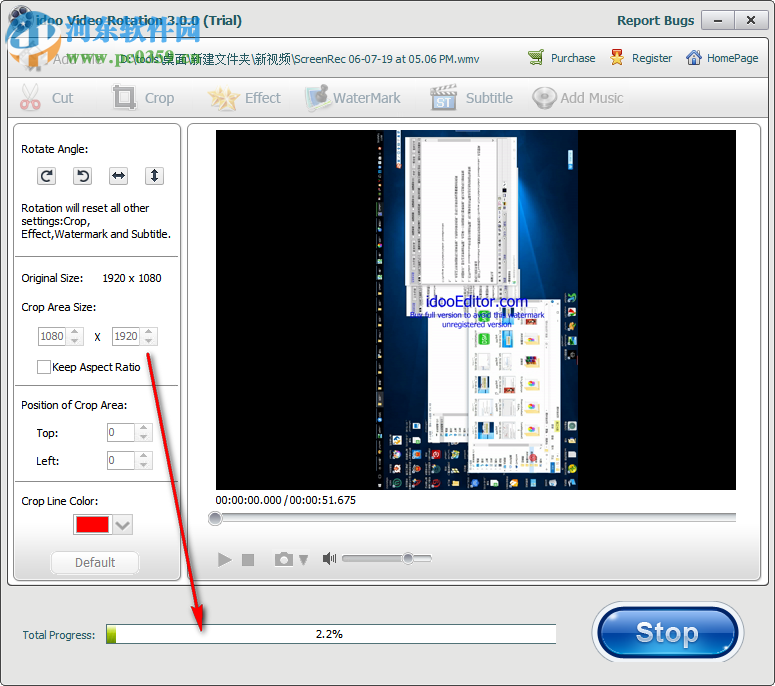This screenshot has height=686, width=775.
Task: Click the Top position input field
Action: (121, 432)
